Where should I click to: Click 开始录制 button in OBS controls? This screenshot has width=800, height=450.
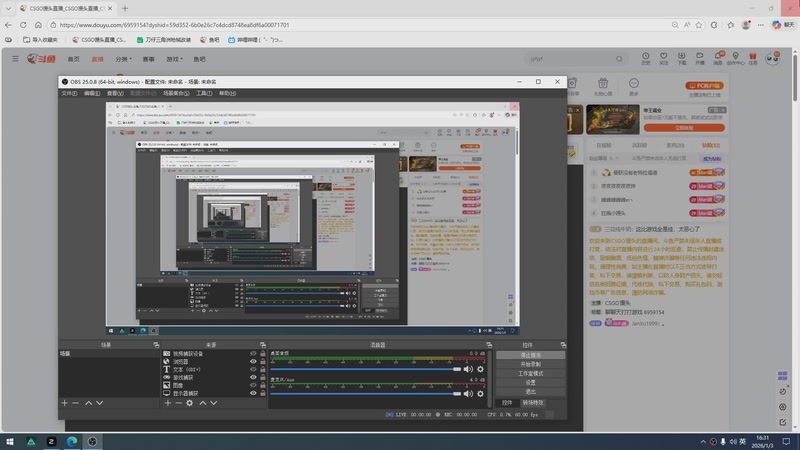[531, 364]
